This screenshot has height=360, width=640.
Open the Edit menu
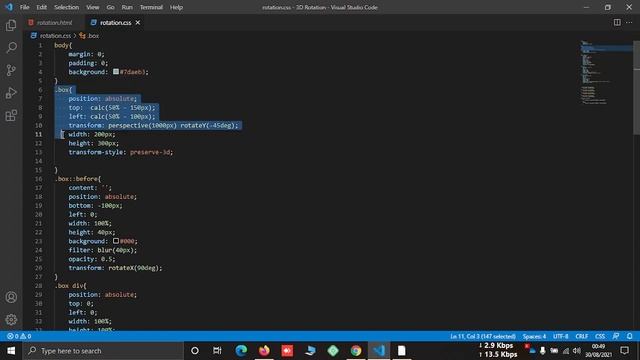[41, 7]
